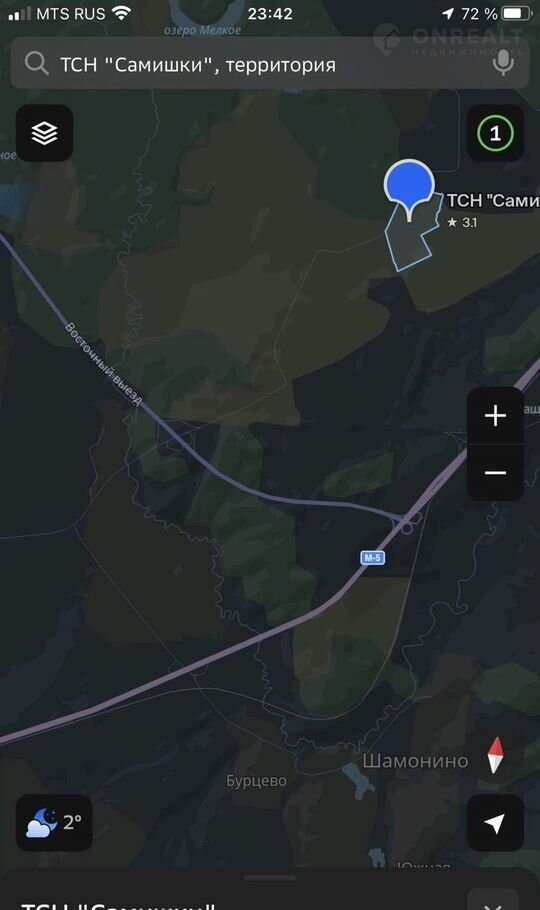This screenshot has width=540, height=910.
Task: Tap the microphone voice search icon
Action: [503, 63]
